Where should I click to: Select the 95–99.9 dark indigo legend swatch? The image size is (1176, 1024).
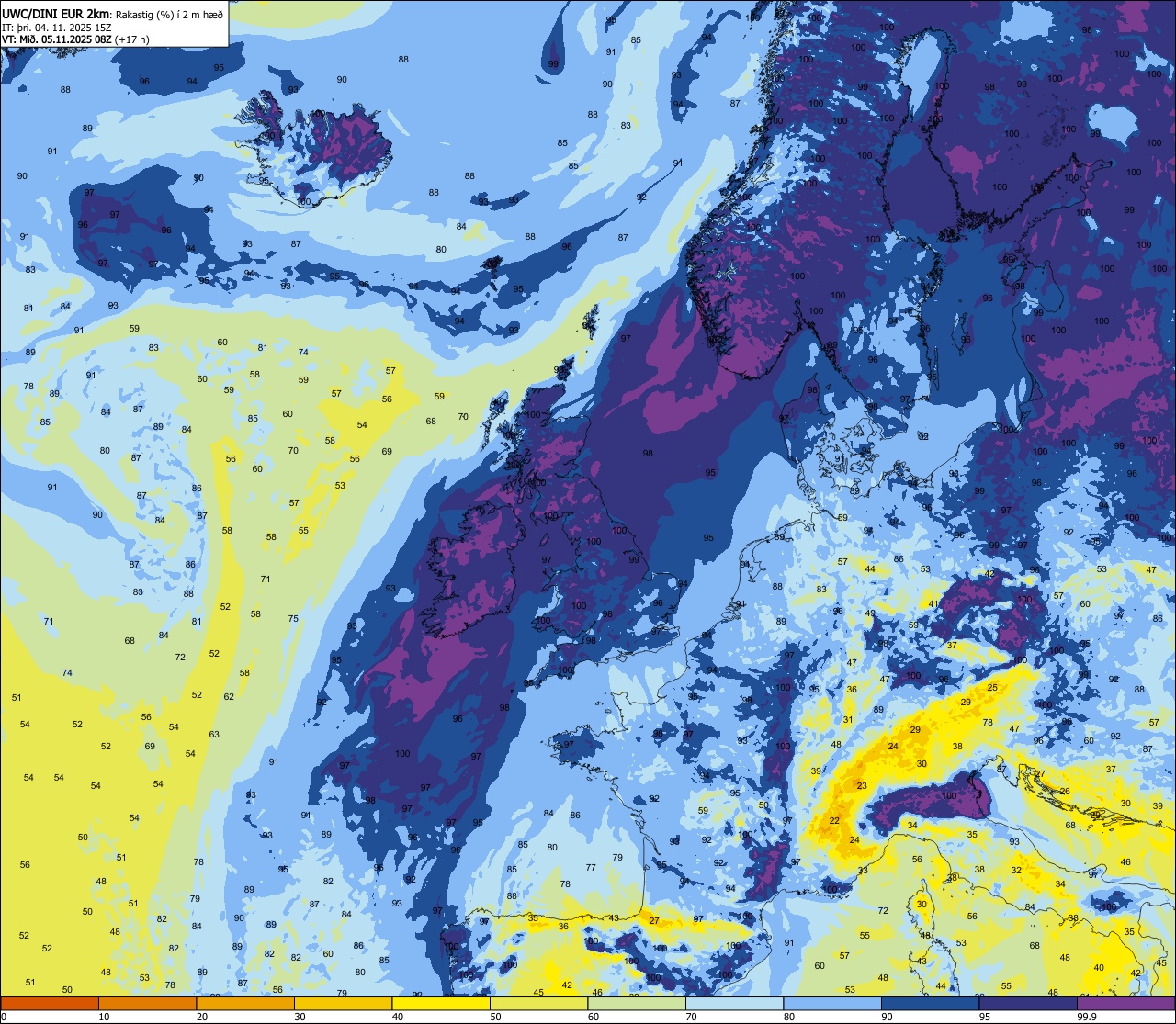[x=1028, y=1003]
